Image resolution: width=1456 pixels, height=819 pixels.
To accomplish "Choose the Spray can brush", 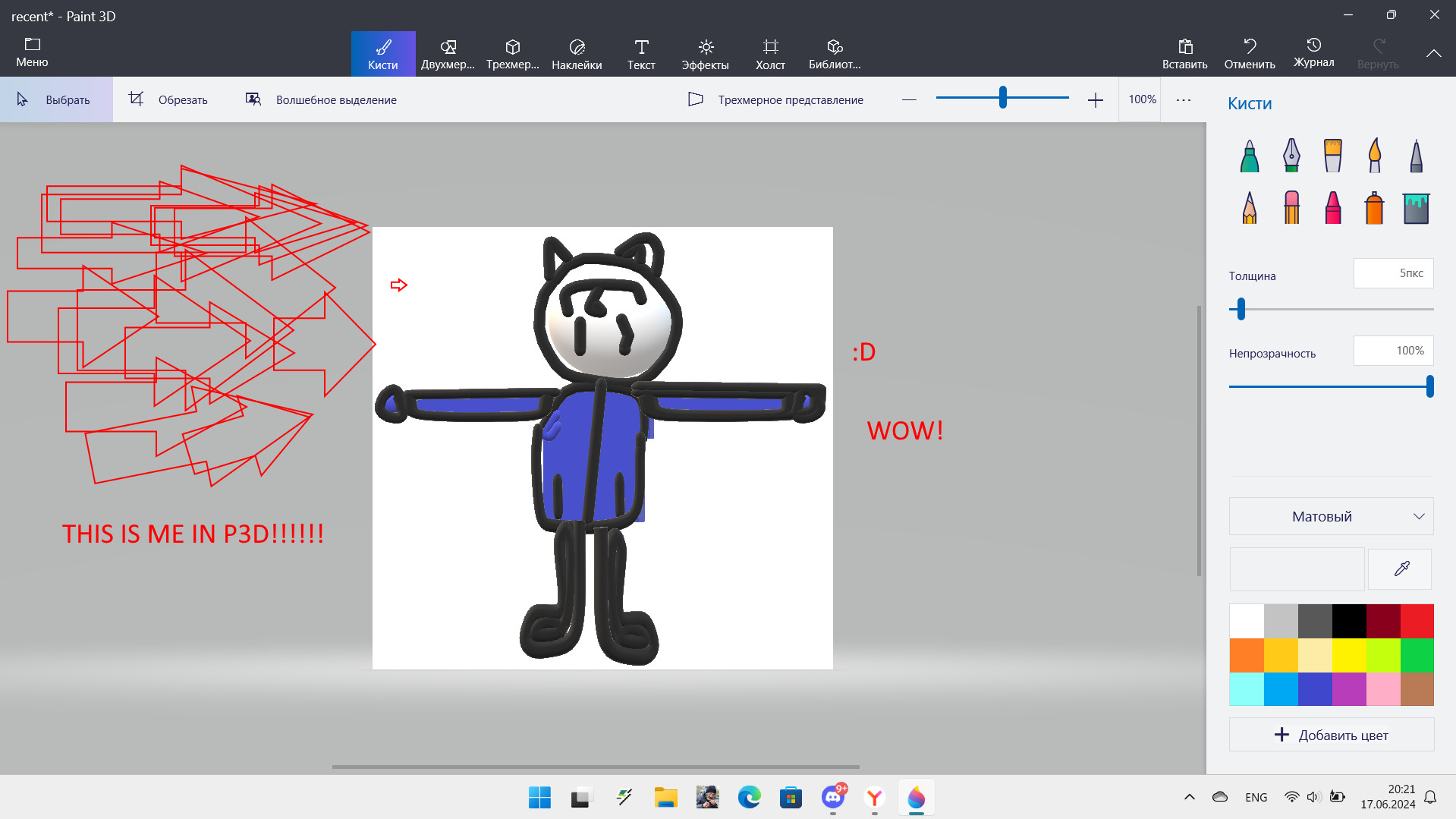I will (1374, 208).
